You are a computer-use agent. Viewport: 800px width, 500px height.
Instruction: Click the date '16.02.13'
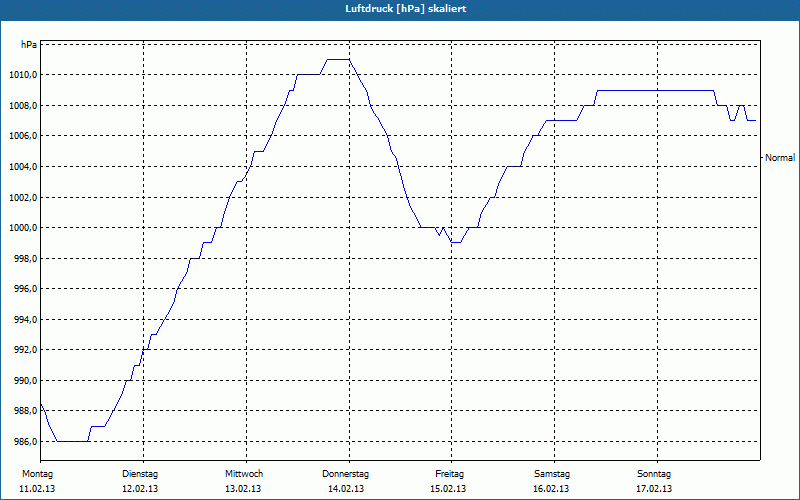click(552, 489)
